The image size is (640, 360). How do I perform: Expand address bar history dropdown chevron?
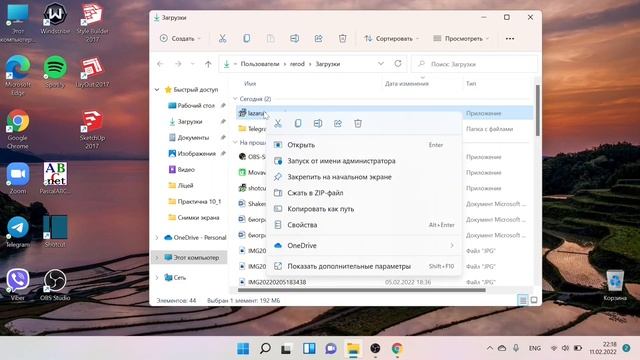pos(381,64)
